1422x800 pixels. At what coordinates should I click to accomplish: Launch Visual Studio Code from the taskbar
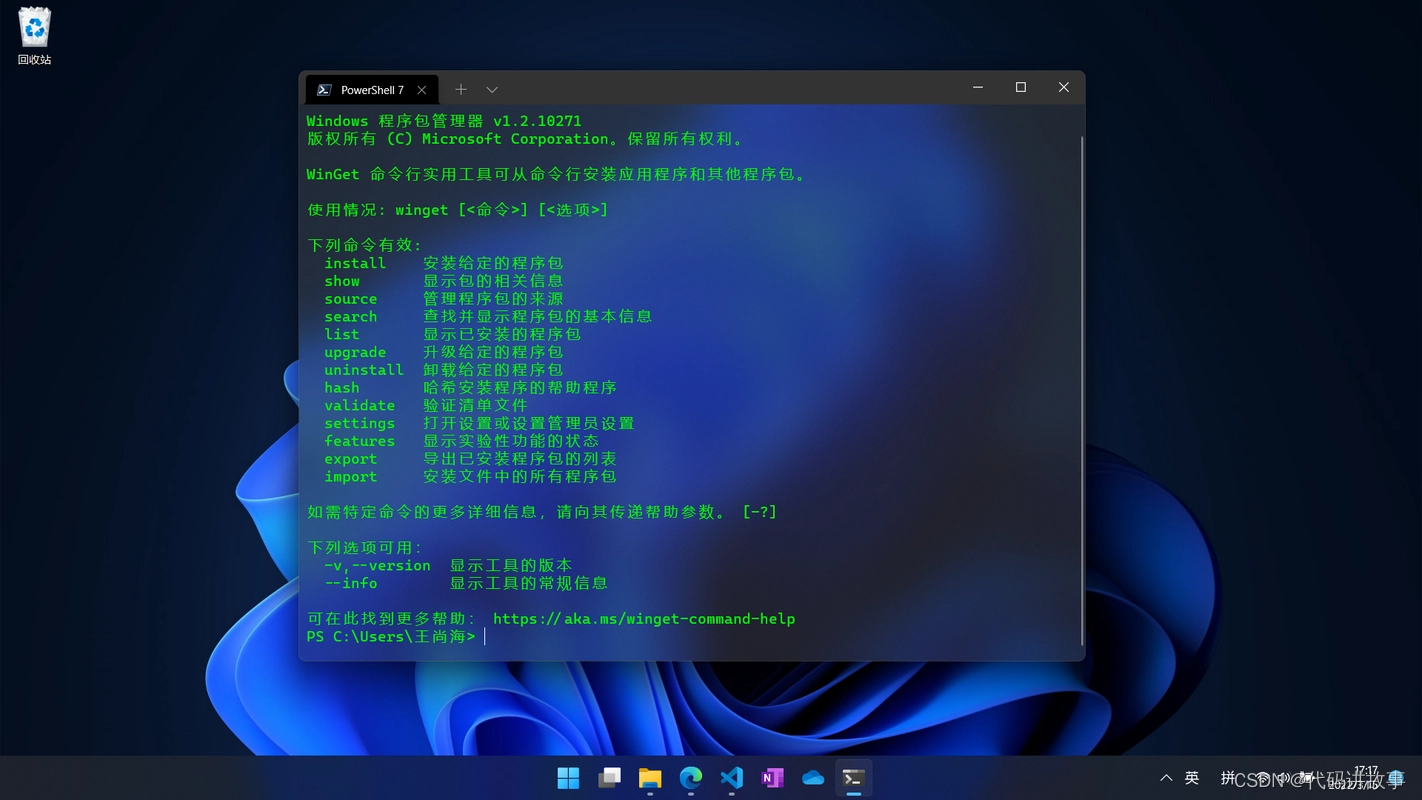[x=731, y=777]
